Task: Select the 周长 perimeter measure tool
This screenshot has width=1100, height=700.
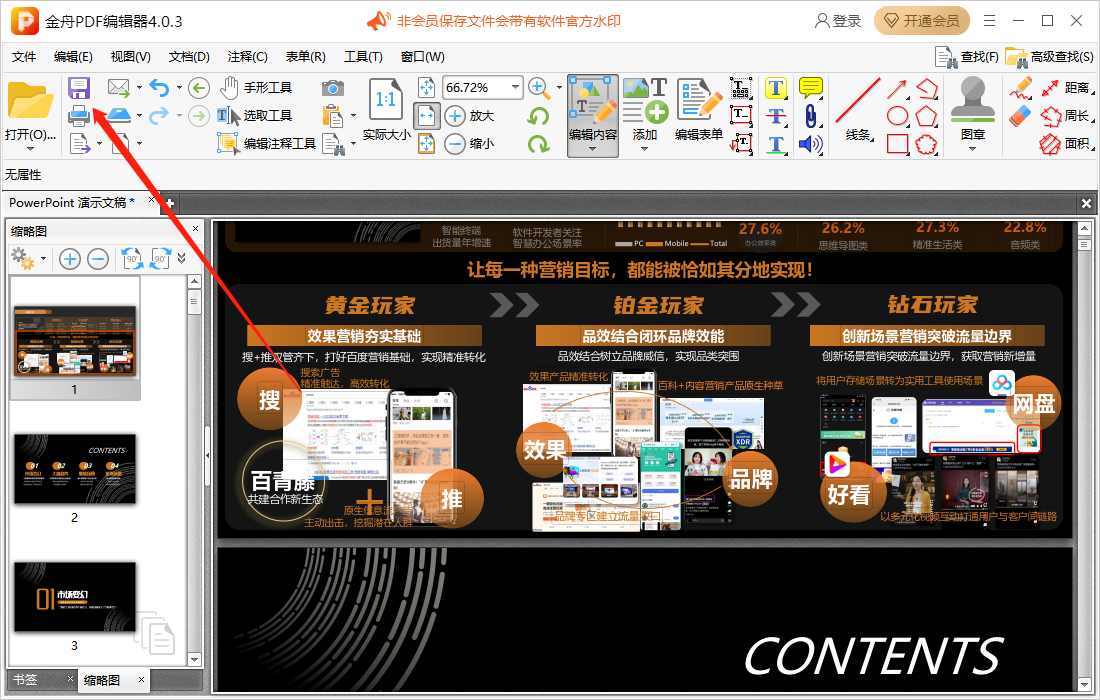Action: tap(1066, 116)
